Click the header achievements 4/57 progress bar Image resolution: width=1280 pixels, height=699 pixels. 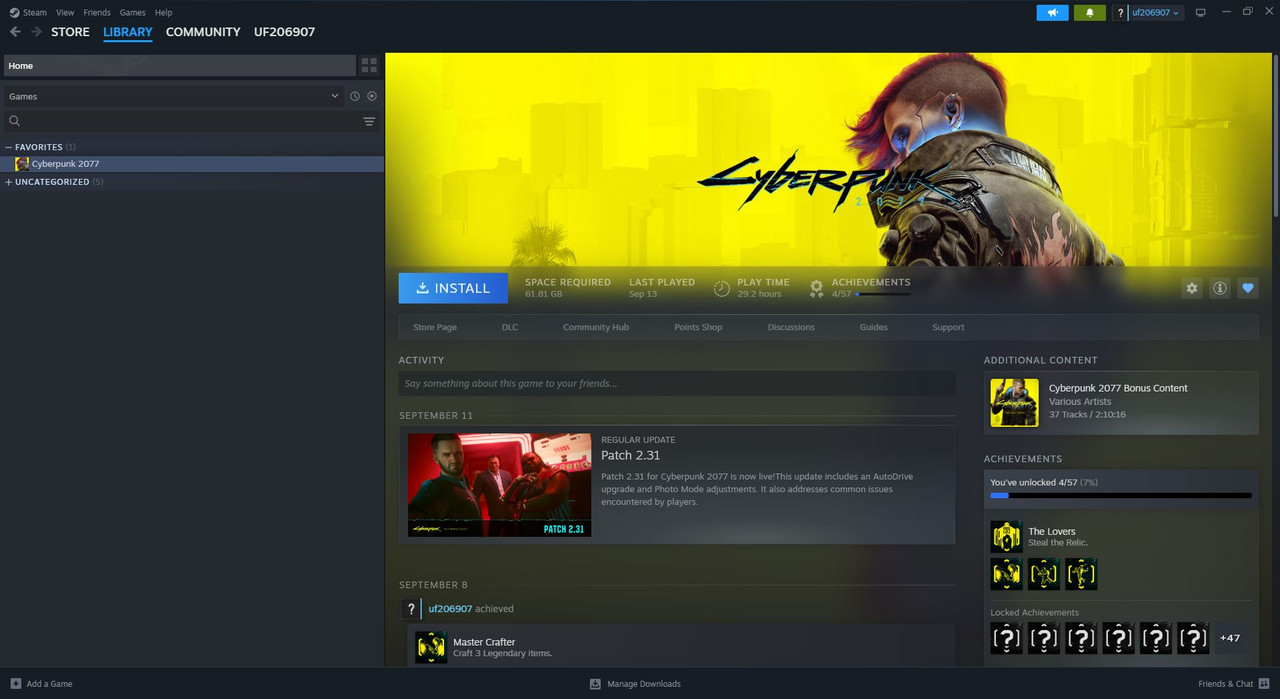(x=883, y=294)
